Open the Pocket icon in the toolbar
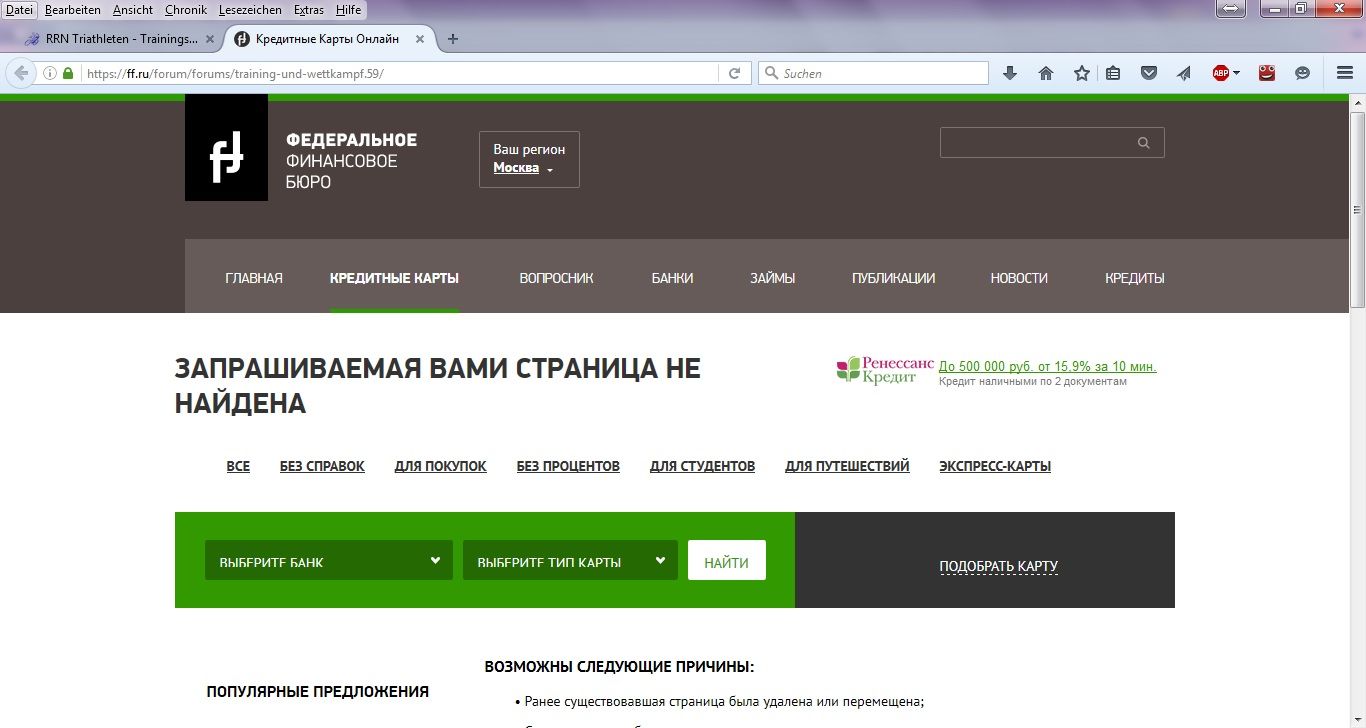 click(1149, 73)
